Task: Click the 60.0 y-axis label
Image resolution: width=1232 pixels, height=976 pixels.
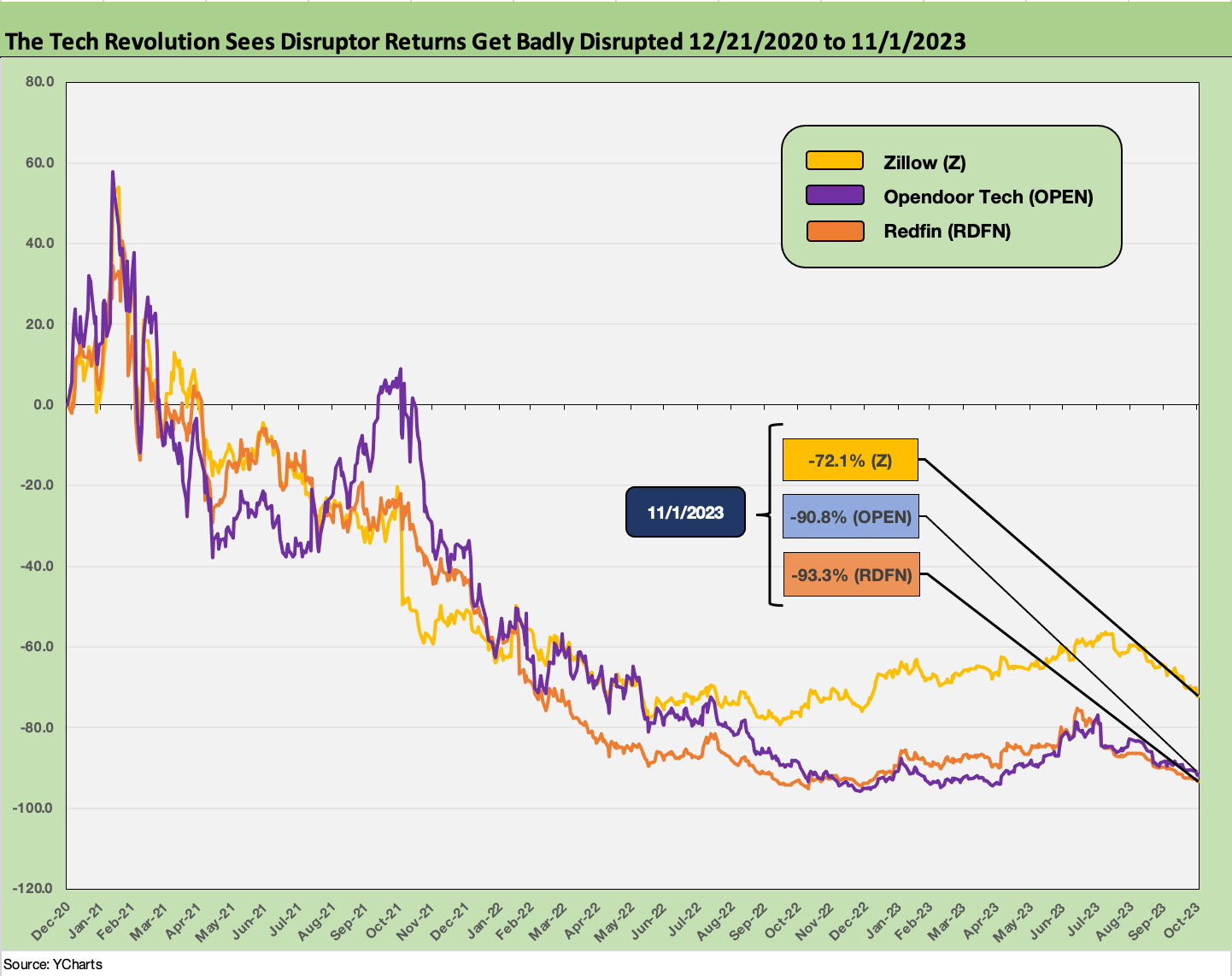Action: (x=39, y=162)
